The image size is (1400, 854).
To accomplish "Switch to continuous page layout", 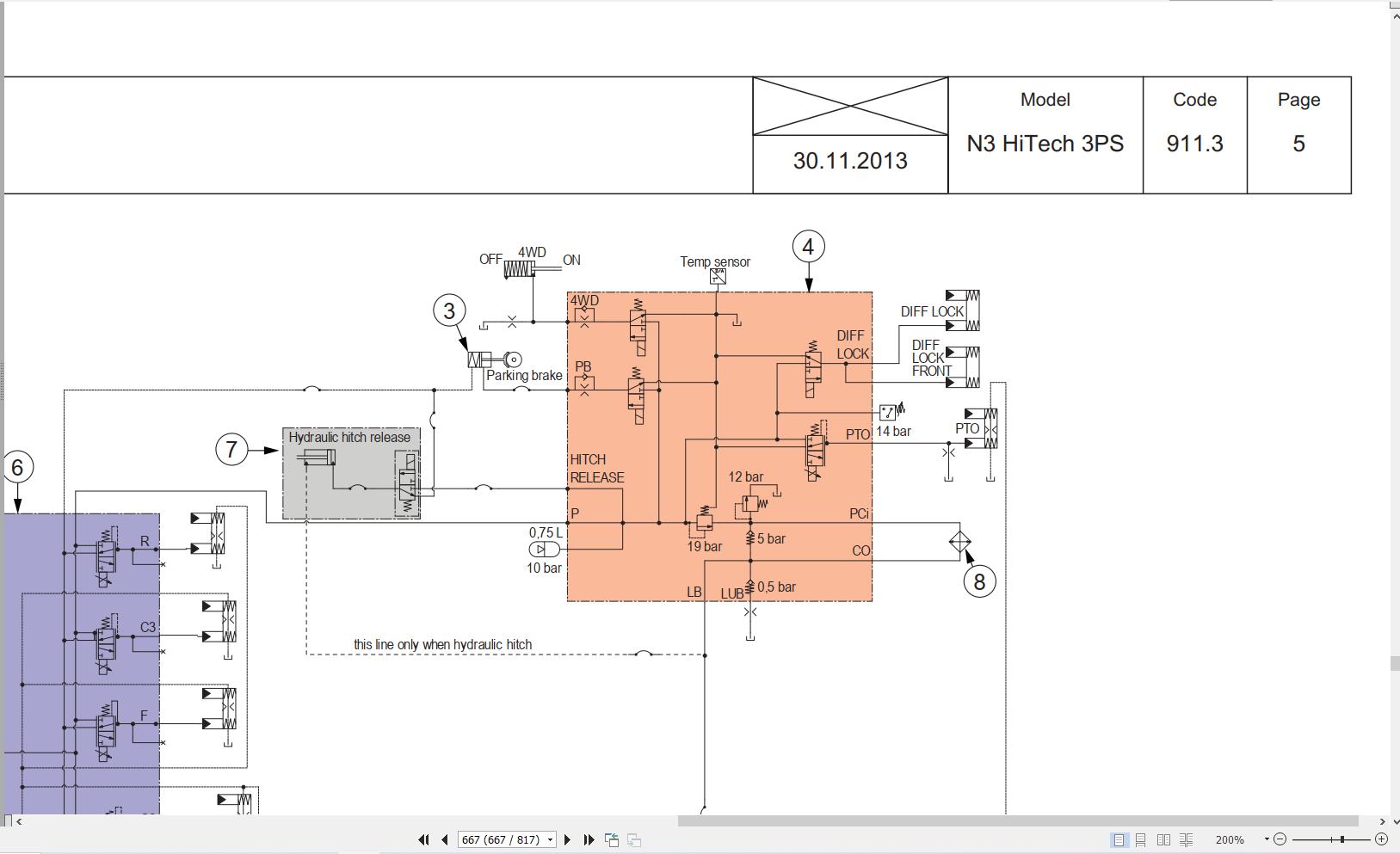I will tap(1141, 840).
